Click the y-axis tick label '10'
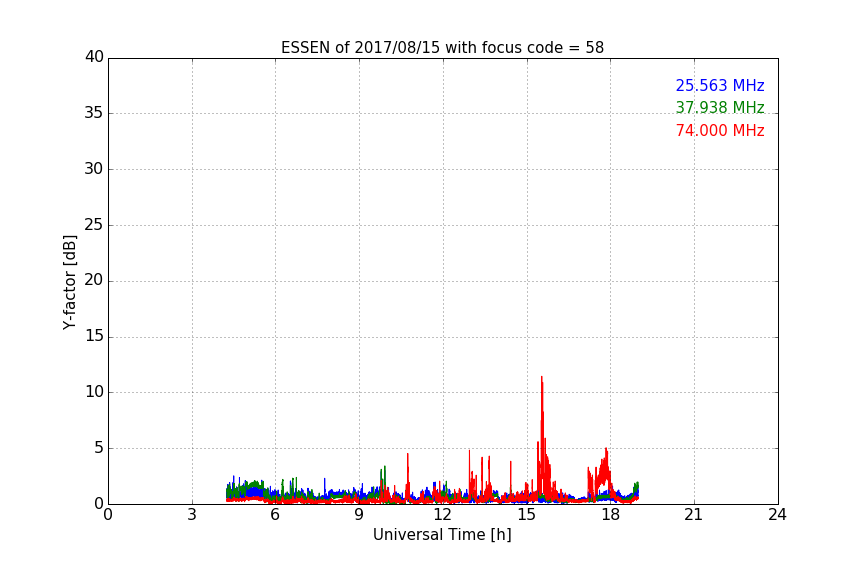864x576 pixels. pyautogui.click(x=94, y=392)
